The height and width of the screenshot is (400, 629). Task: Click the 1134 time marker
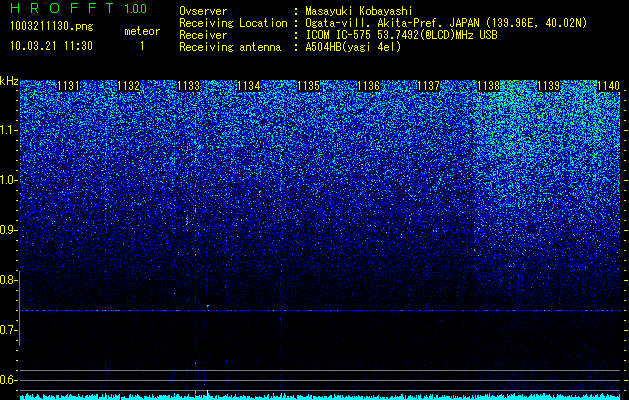249,86
